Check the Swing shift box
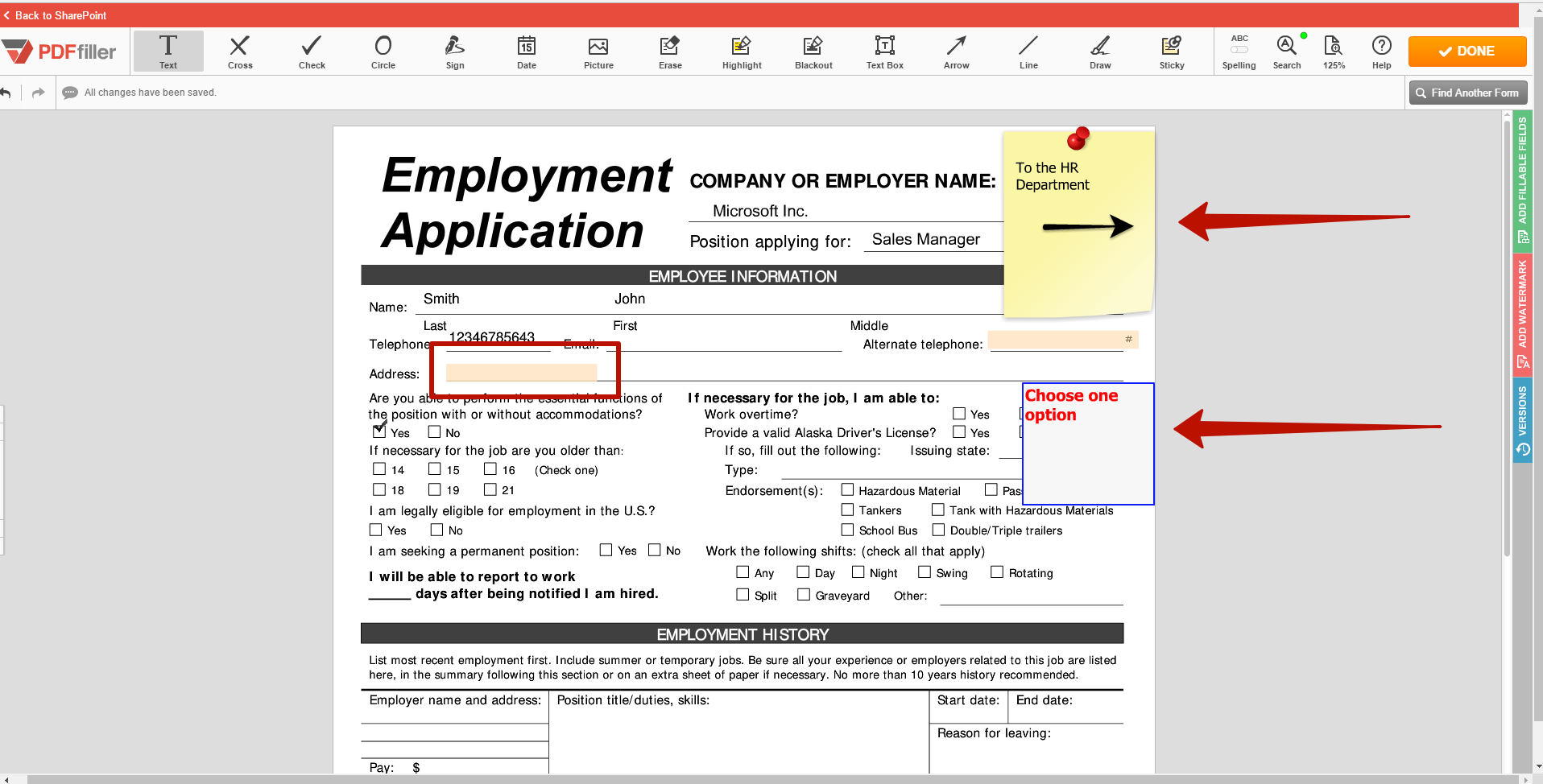Viewport: 1543px width, 784px height. click(925, 571)
